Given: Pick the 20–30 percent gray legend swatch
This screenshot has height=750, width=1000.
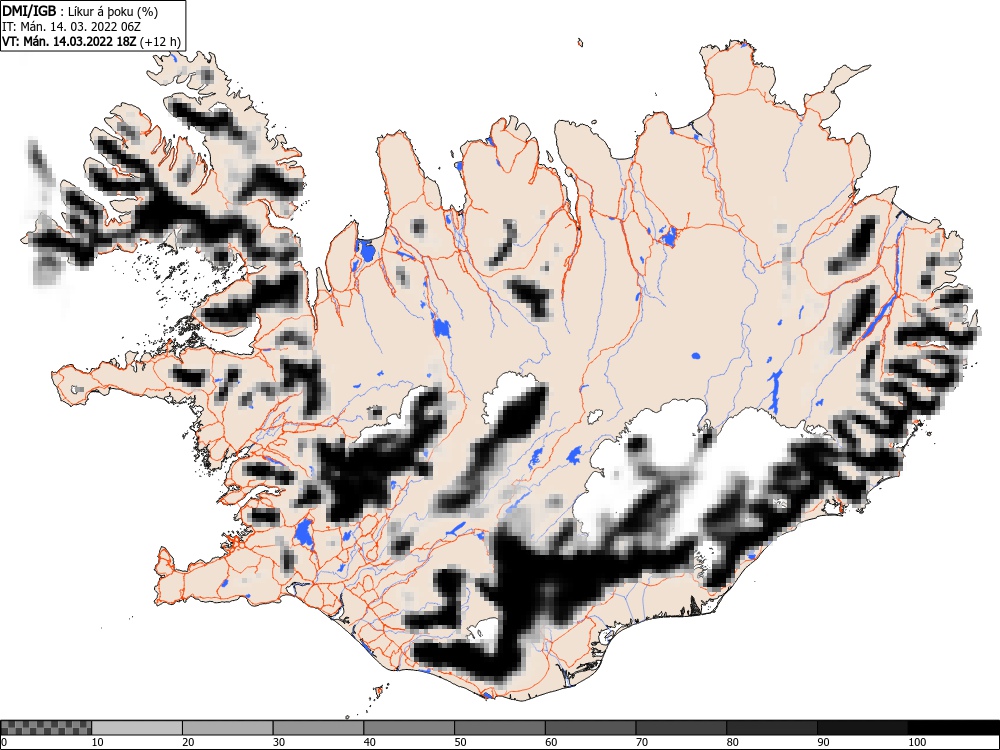Looking at the screenshot, I should [228, 728].
